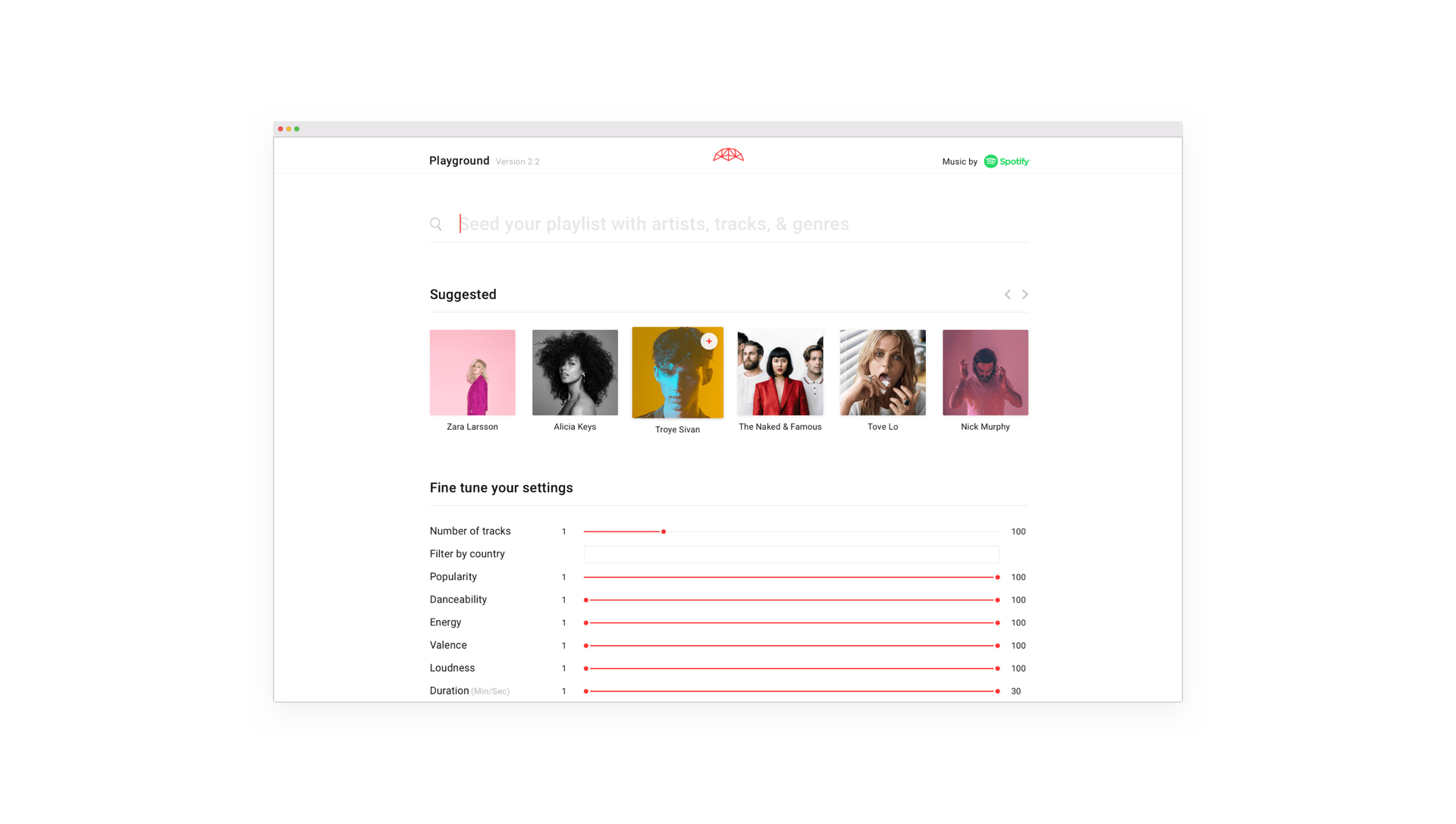Select Alicia Keys thumbnail
Screen dimensions: 1456x824
coord(575,372)
